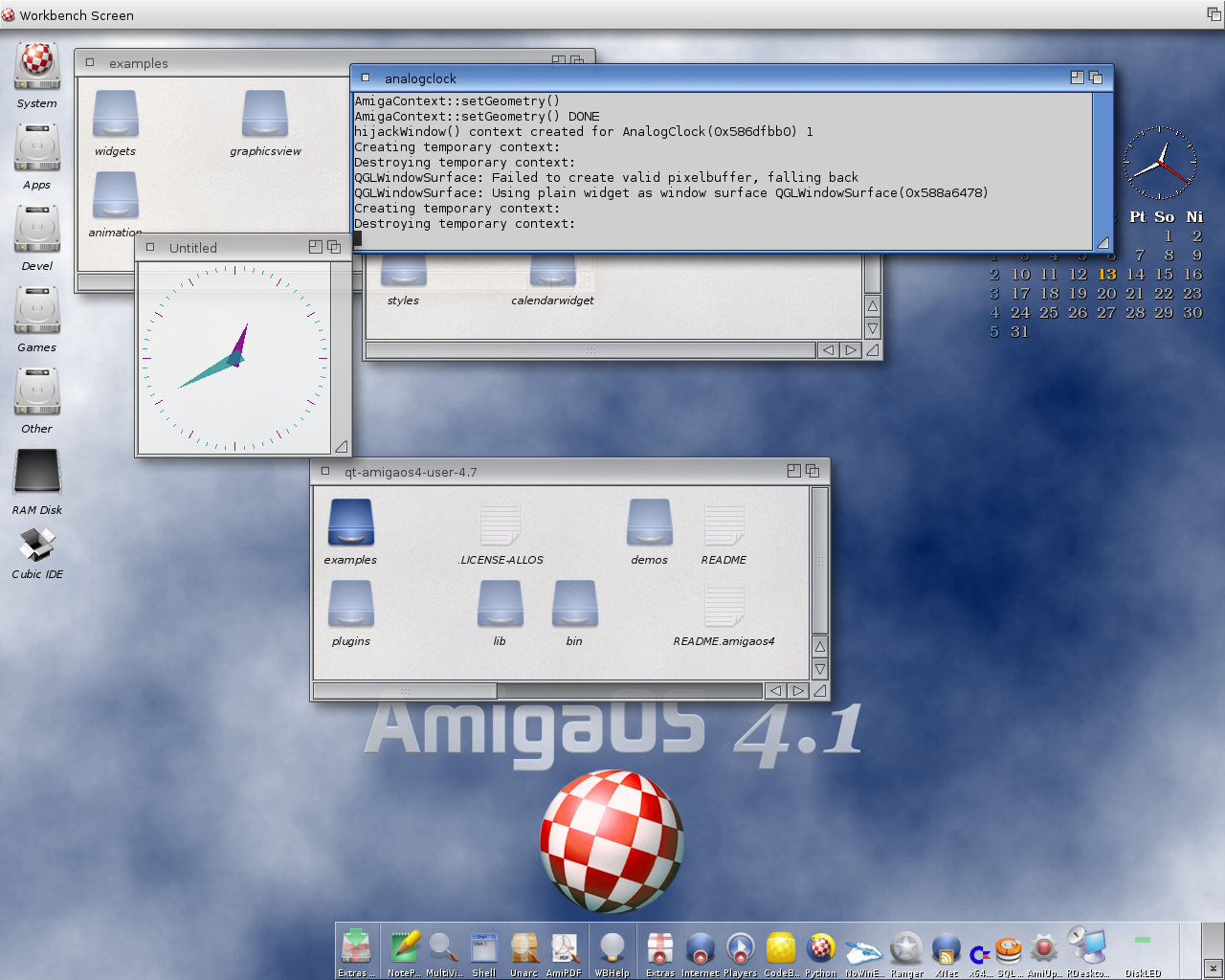The width and height of the screenshot is (1225, 980).
Task: Click scroll-left arrow below calendarwidget folder
Action: pos(828,350)
